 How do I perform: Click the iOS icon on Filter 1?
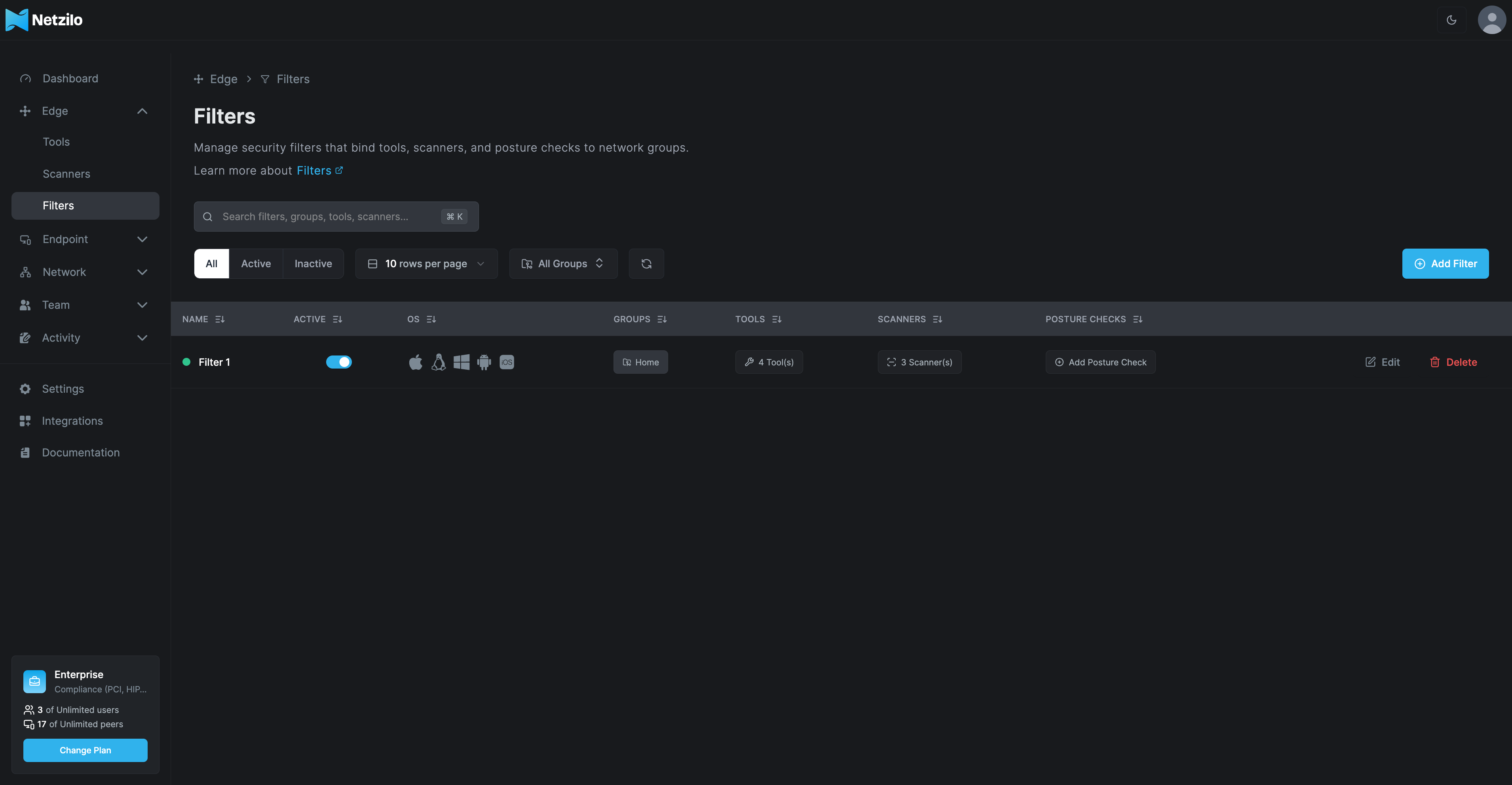(507, 362)
